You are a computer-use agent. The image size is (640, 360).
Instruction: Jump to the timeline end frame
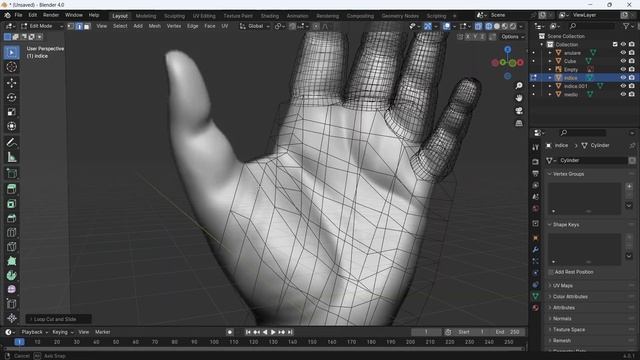point(290,332)
